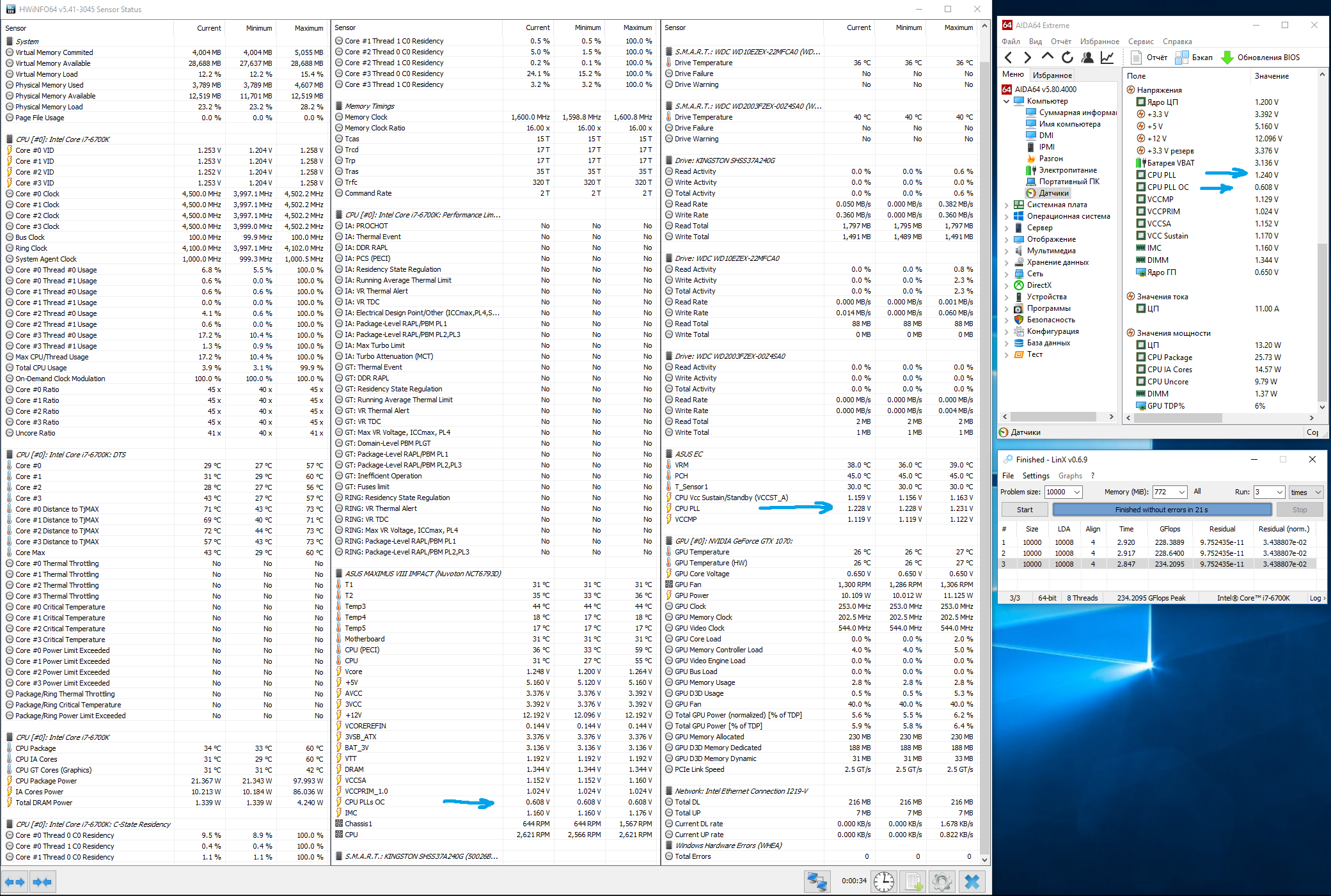Click the HWiNFO network remote computers icon
Viewport: 1331px width, 896px height.
tap(817, 882)
